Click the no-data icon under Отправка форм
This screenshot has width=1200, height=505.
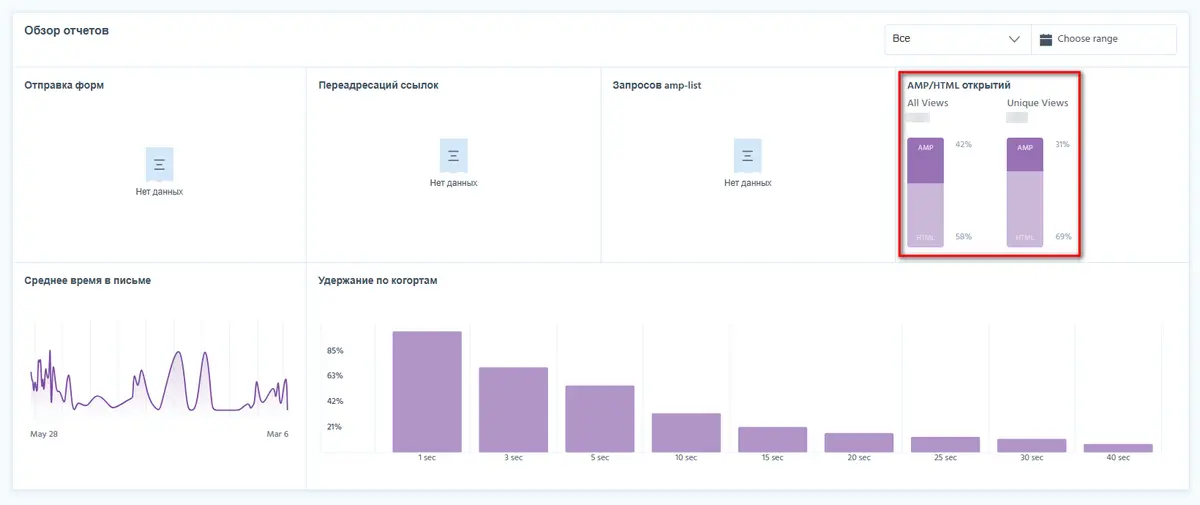tap(159, 162)
